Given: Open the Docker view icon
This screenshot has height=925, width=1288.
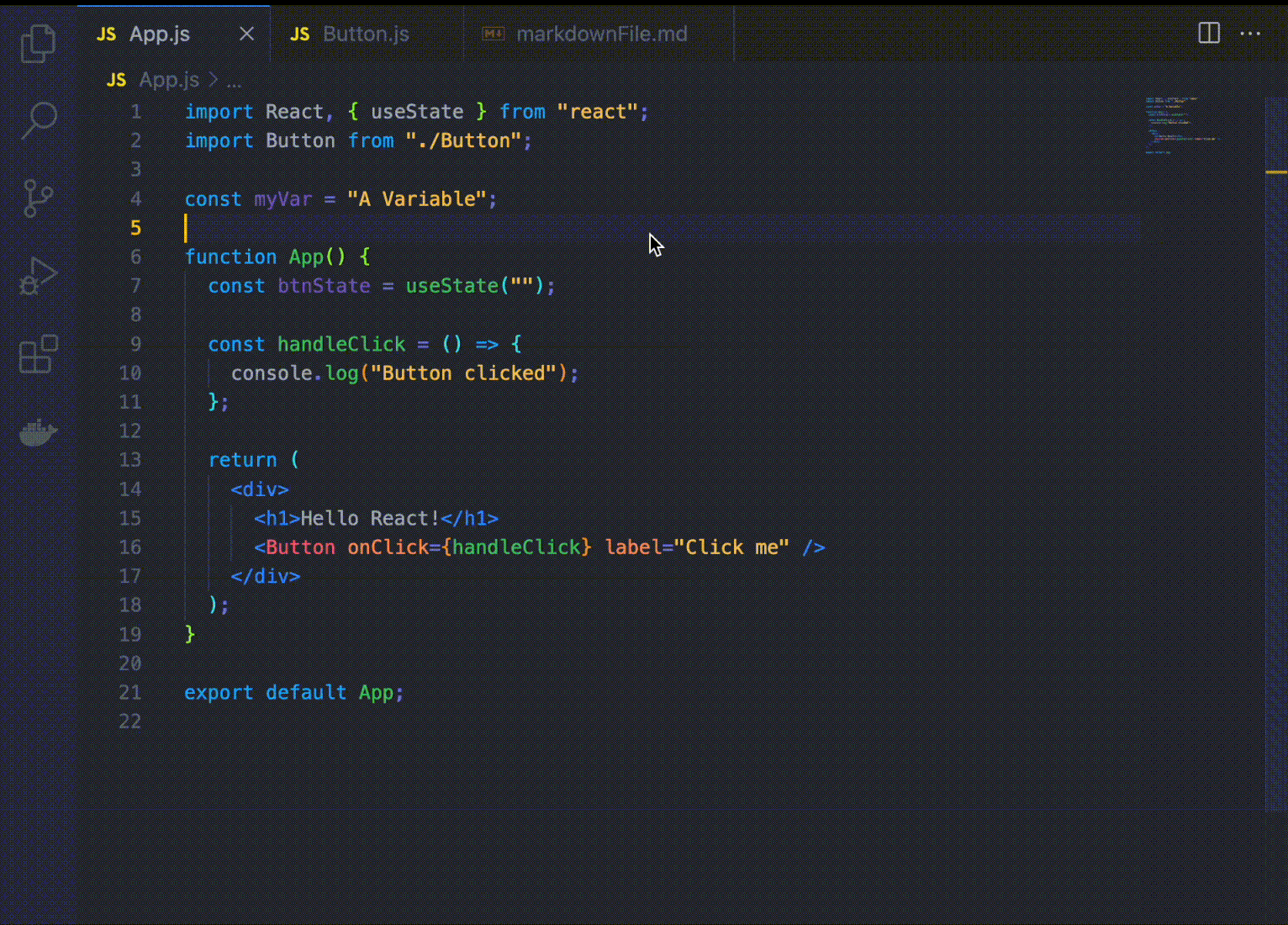Looking at the screenshot, I should 38,432.
